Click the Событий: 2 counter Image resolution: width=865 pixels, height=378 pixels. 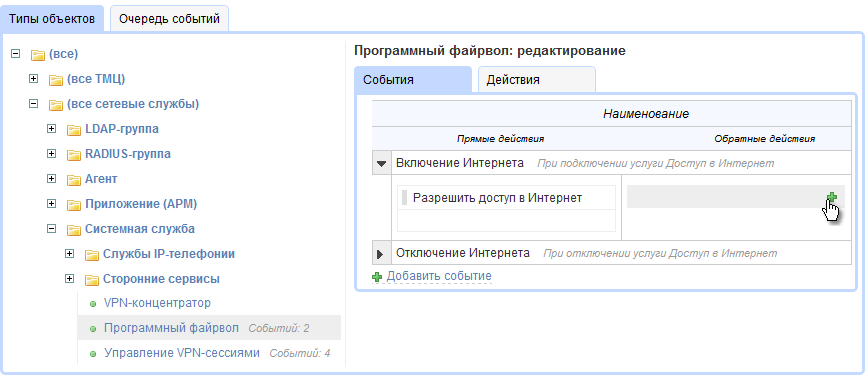279,329
